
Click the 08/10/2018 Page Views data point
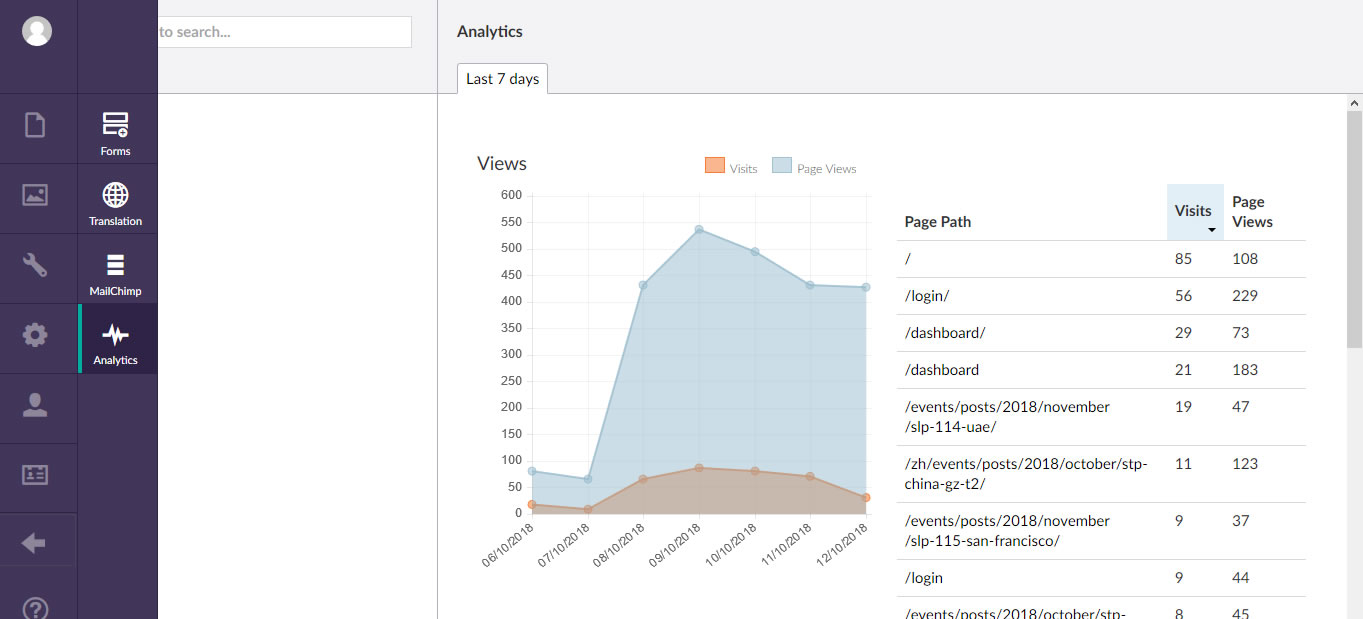[643, 285]
